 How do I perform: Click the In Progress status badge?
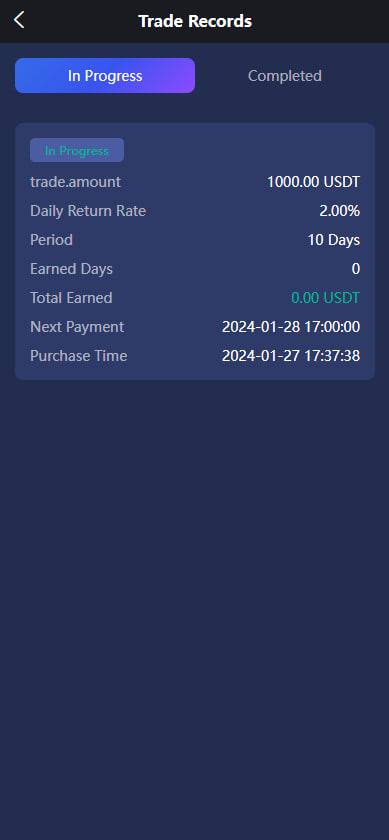click(x=77, y=151)
